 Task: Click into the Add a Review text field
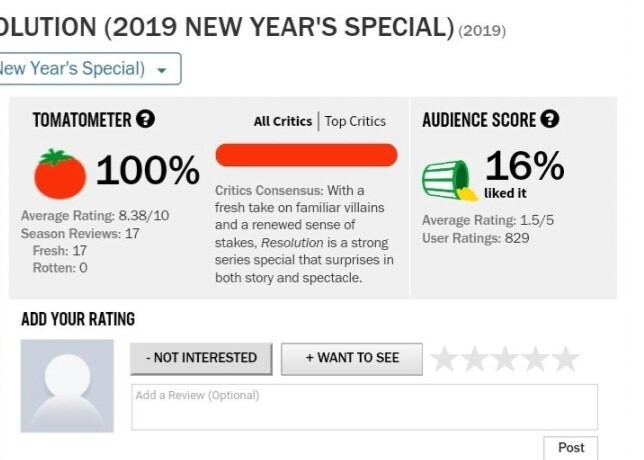pyautogui.click(x=364, y=407)
